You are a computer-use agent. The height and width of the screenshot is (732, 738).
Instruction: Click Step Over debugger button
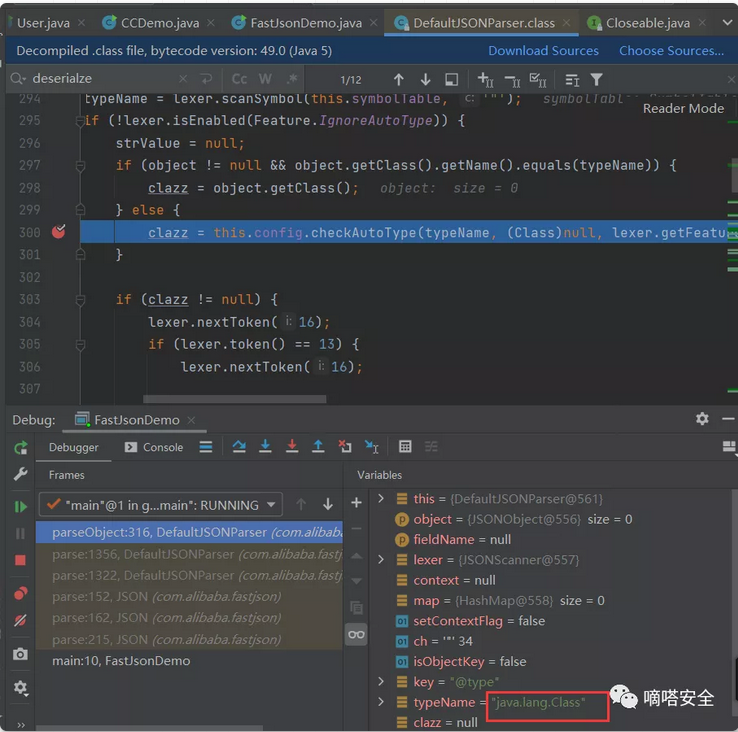pyautogui.click(x=239, y=446)
